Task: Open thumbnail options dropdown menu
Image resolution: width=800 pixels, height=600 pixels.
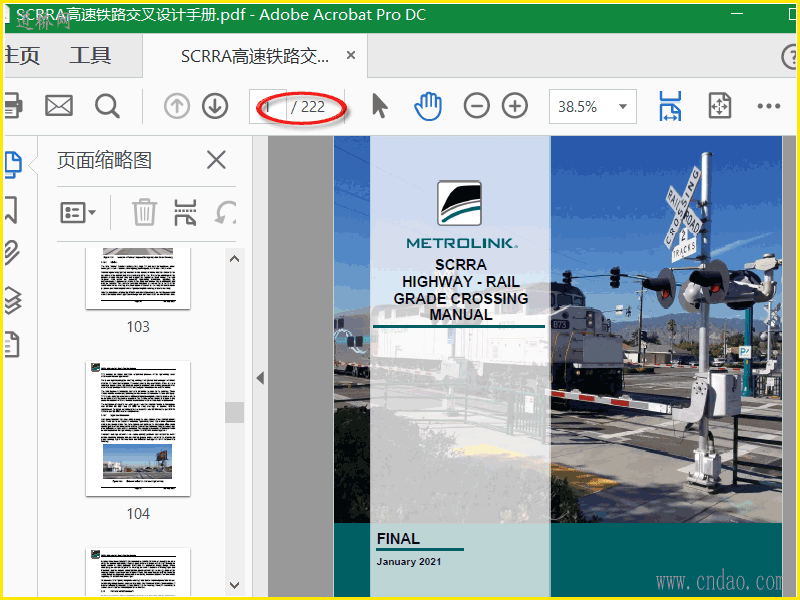Action: point(78,212)
